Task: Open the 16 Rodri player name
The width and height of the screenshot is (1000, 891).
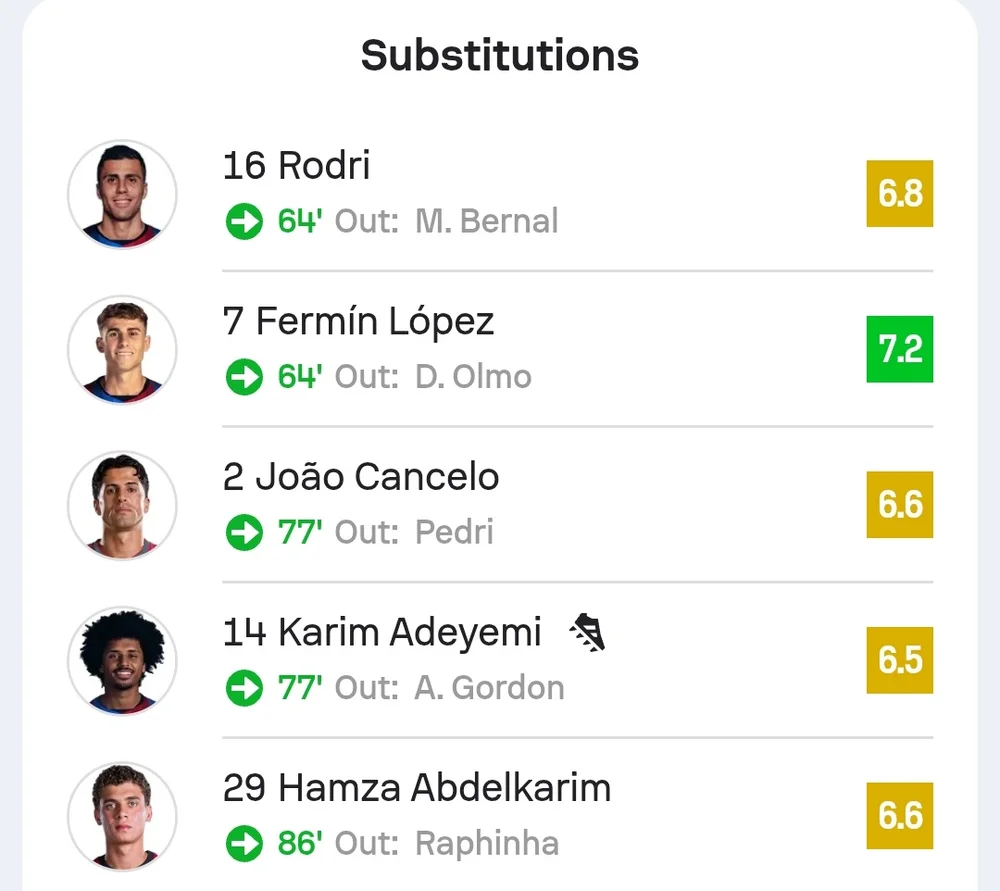Action: 297,165
